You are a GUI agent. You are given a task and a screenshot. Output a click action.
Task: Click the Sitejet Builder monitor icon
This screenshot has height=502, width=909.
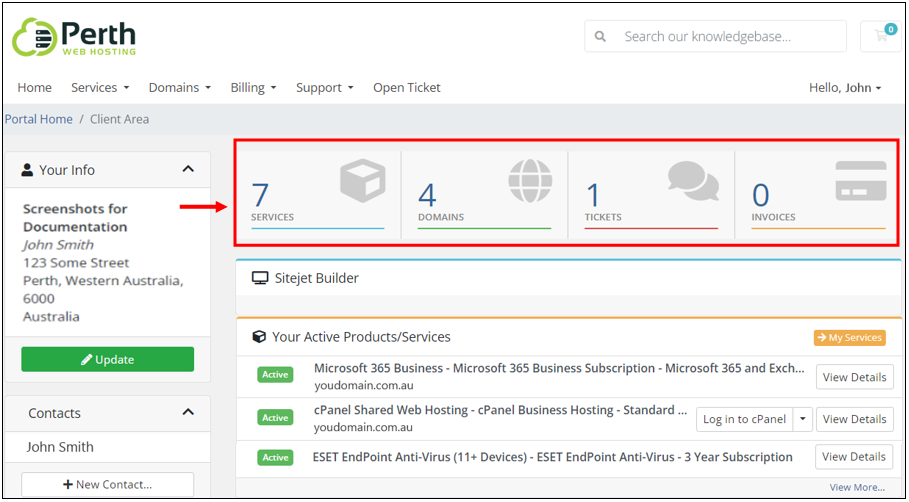click(x=260, y=278)
